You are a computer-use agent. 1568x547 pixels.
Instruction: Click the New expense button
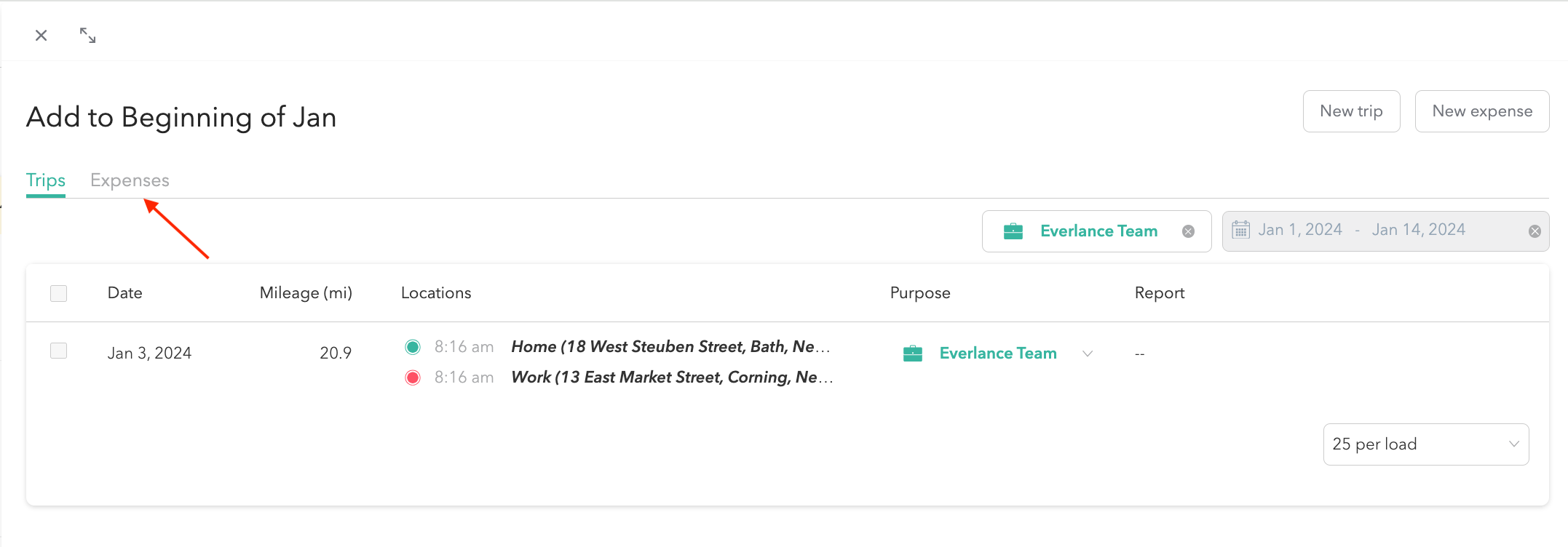point(1481,111)
